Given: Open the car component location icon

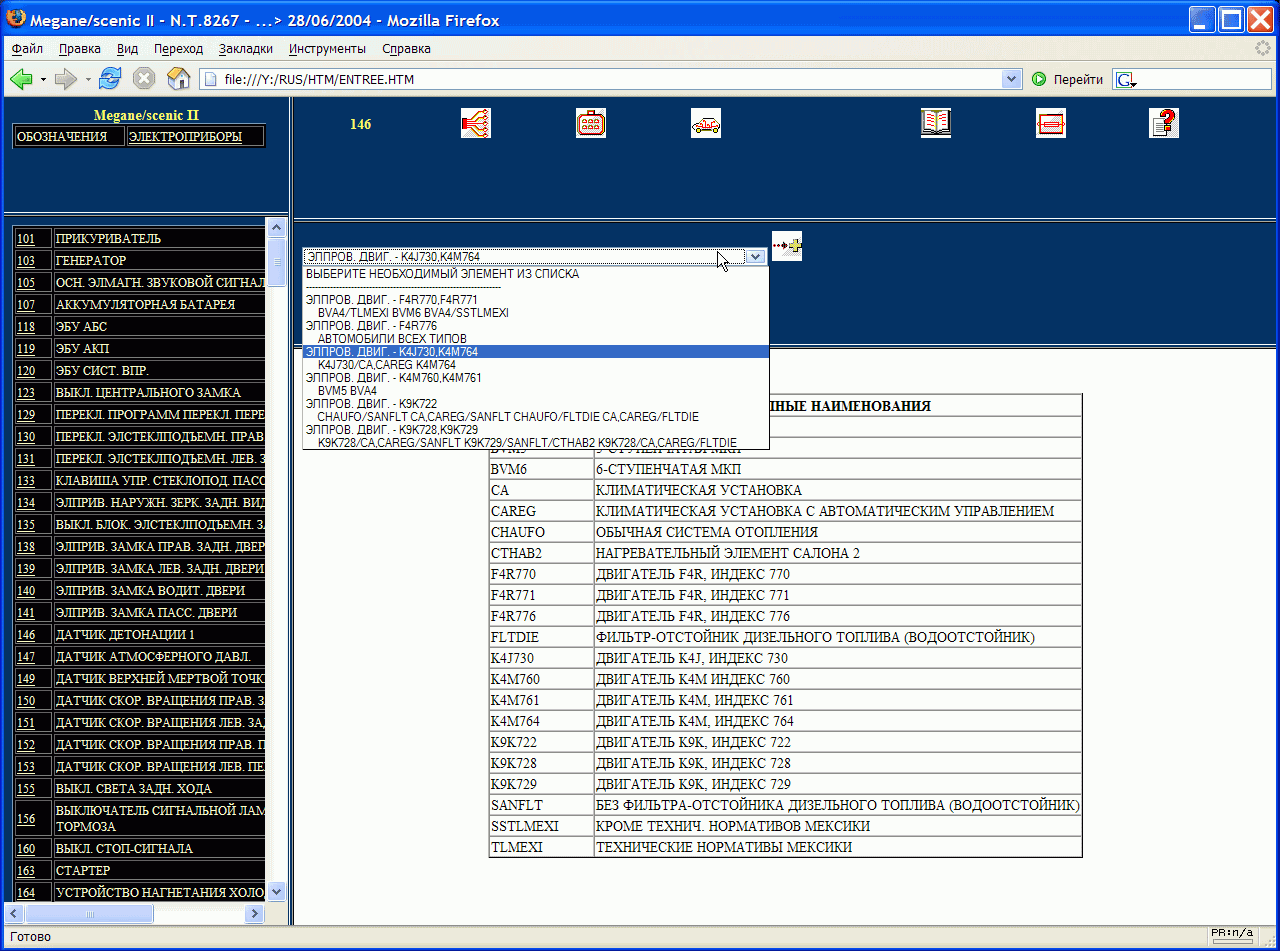Looking at the screenshot, I should pos(706,123).
